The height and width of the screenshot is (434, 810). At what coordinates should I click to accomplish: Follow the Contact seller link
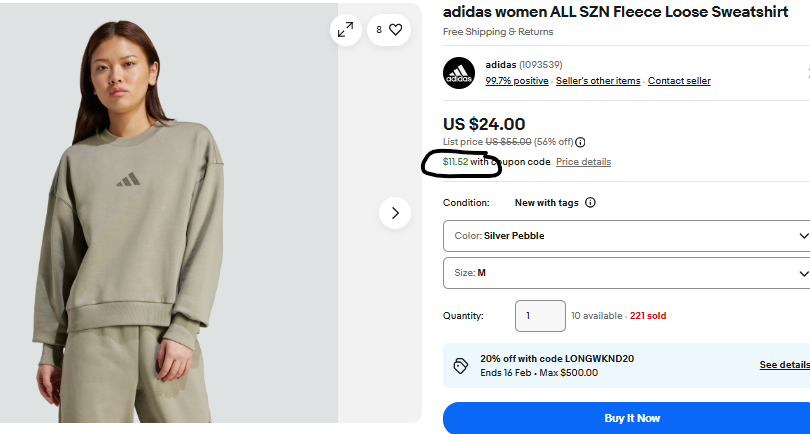[679, 81]
